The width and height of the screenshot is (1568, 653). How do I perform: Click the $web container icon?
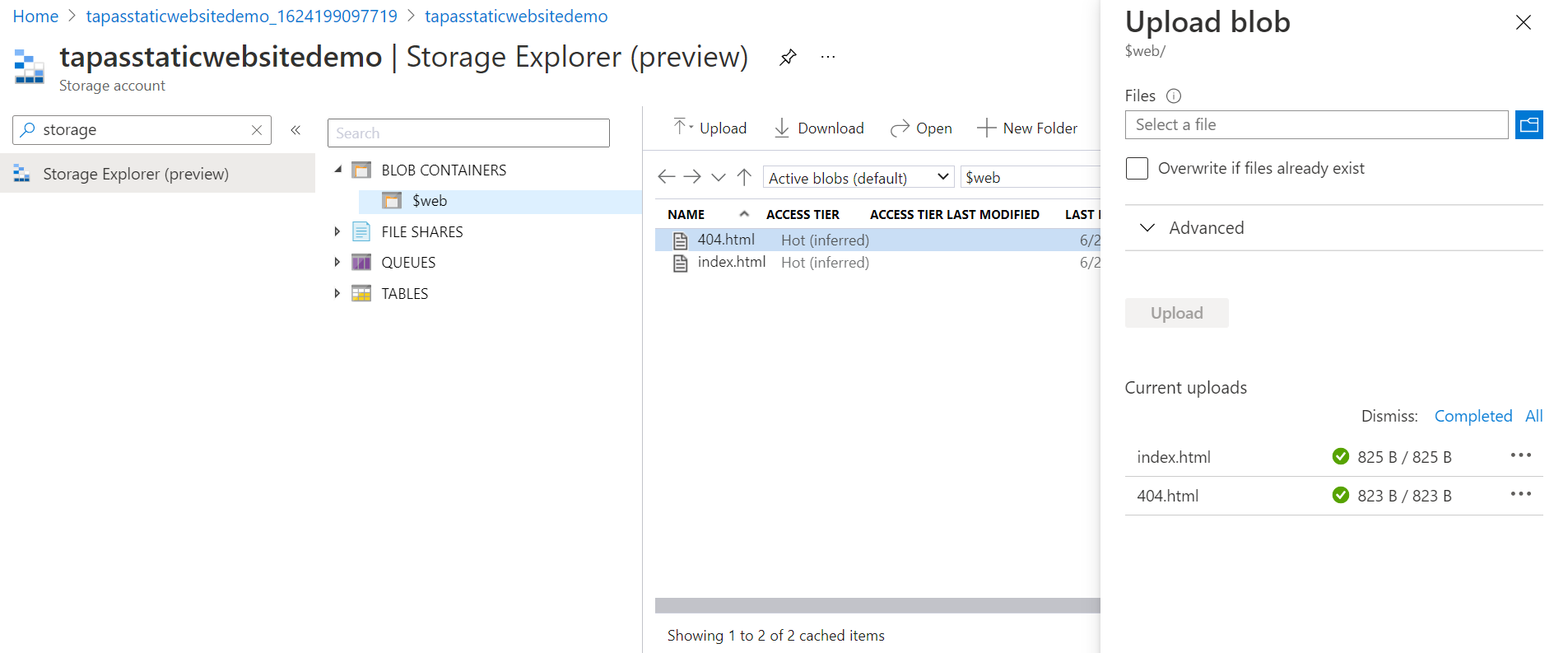coord(392,201)
